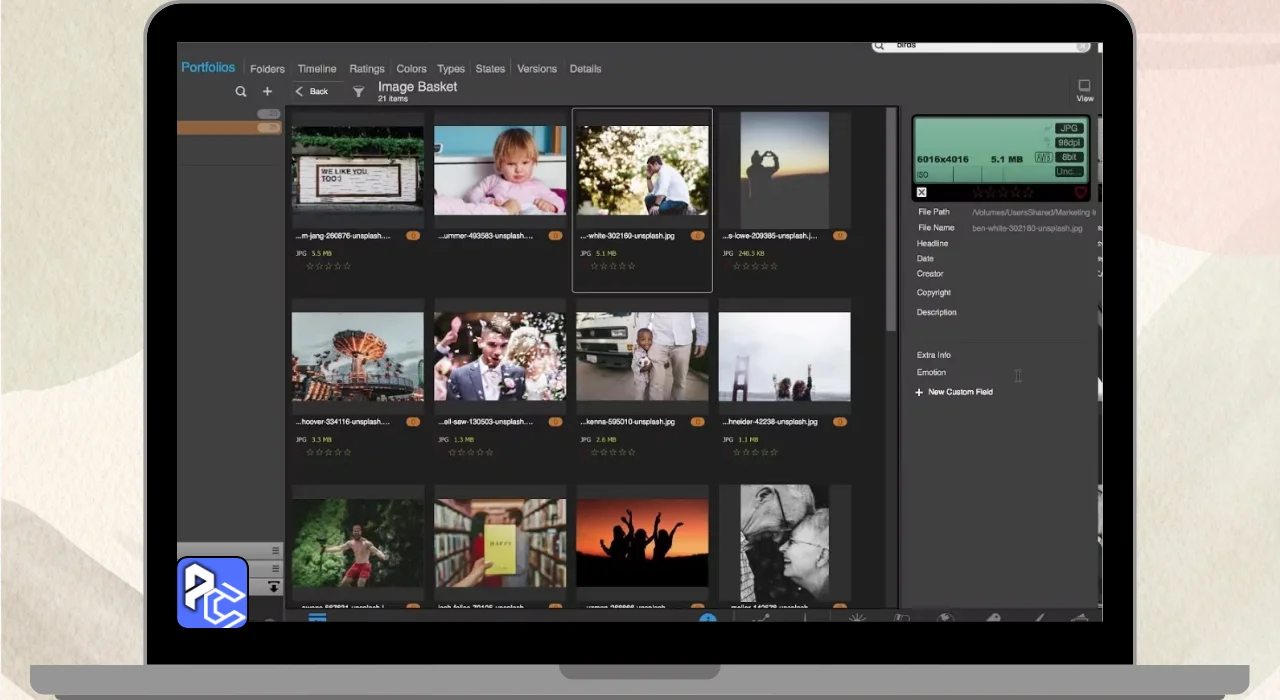
Task: Toggle the orange badge on the carousel image
Action: (x=413, y=422)
